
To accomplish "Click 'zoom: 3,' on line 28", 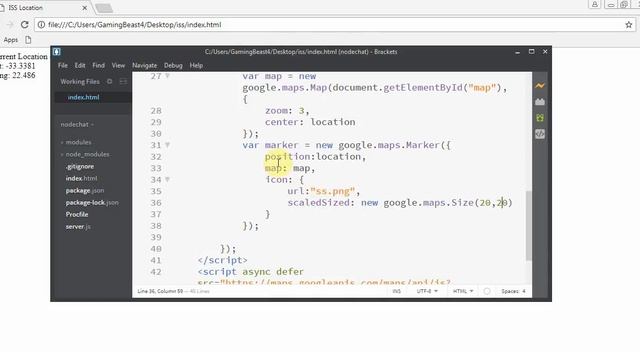I will point(287,111).
